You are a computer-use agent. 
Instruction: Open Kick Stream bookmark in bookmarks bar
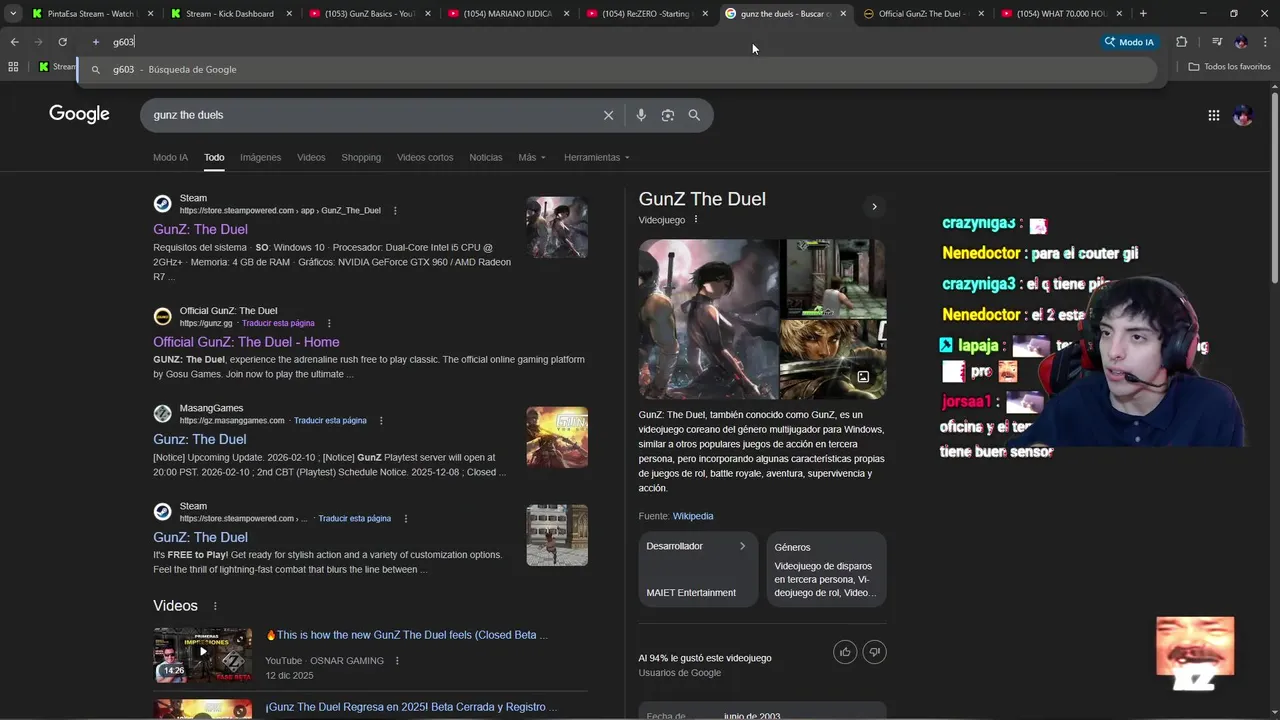pyautogui.click(x=57, y=66)
